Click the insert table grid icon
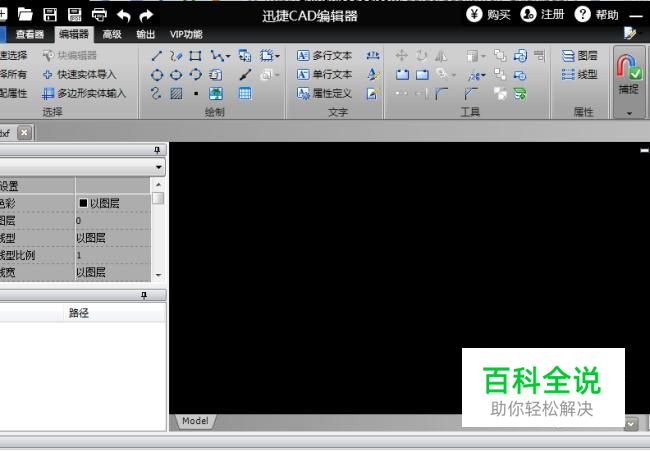Viewport: 650px width, 452px height. coord(245,93)
